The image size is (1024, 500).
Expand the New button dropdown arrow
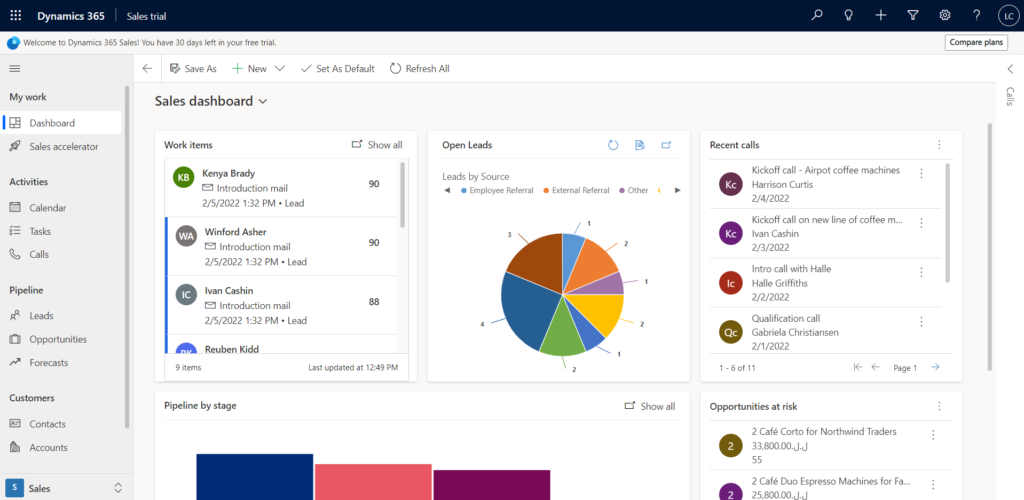point(280,69)
